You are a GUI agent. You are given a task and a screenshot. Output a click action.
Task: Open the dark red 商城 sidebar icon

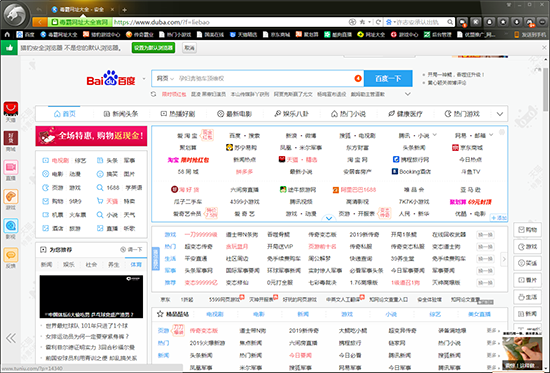tap(11, 138)
